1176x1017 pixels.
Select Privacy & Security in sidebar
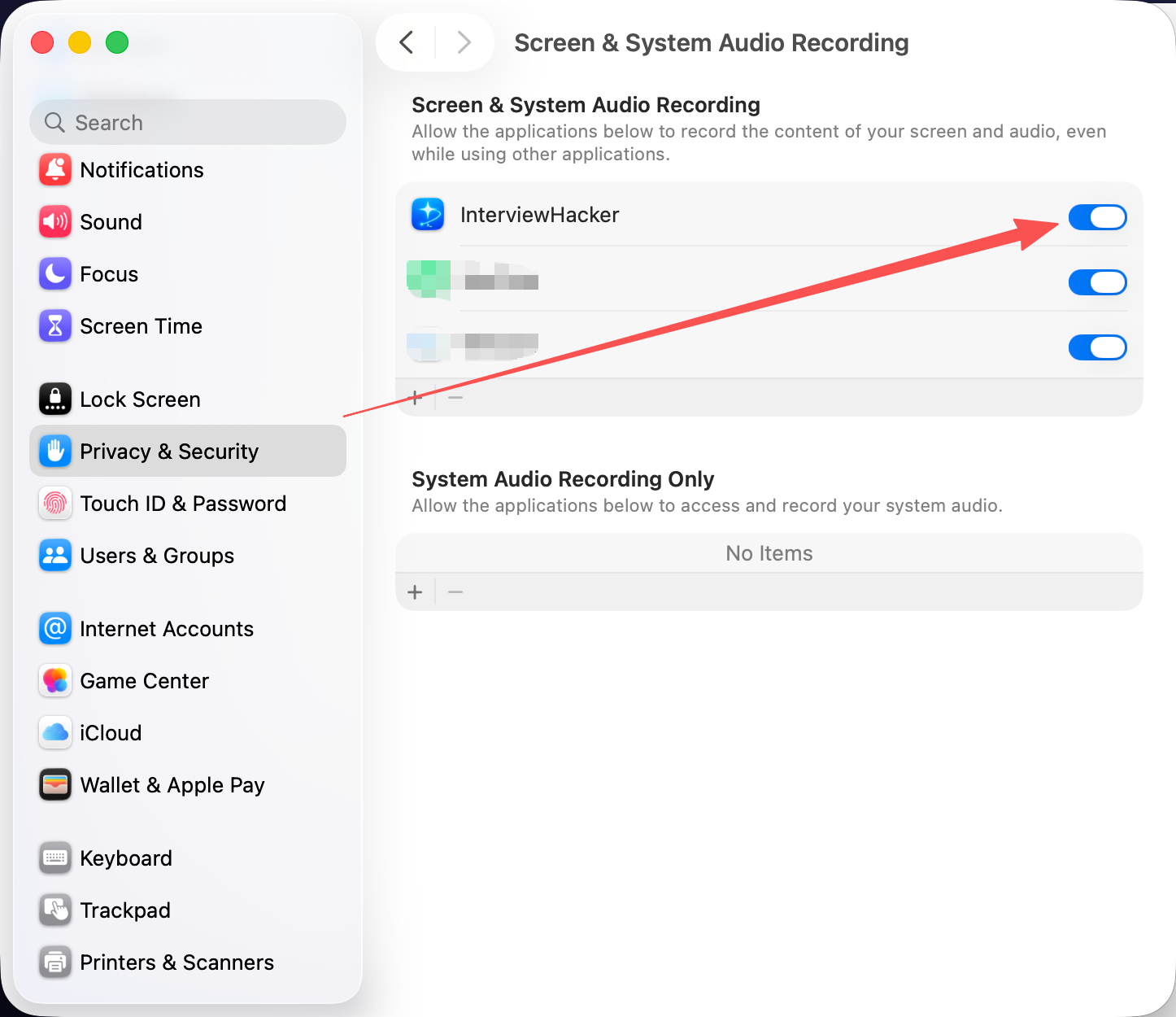click(188, 451)
